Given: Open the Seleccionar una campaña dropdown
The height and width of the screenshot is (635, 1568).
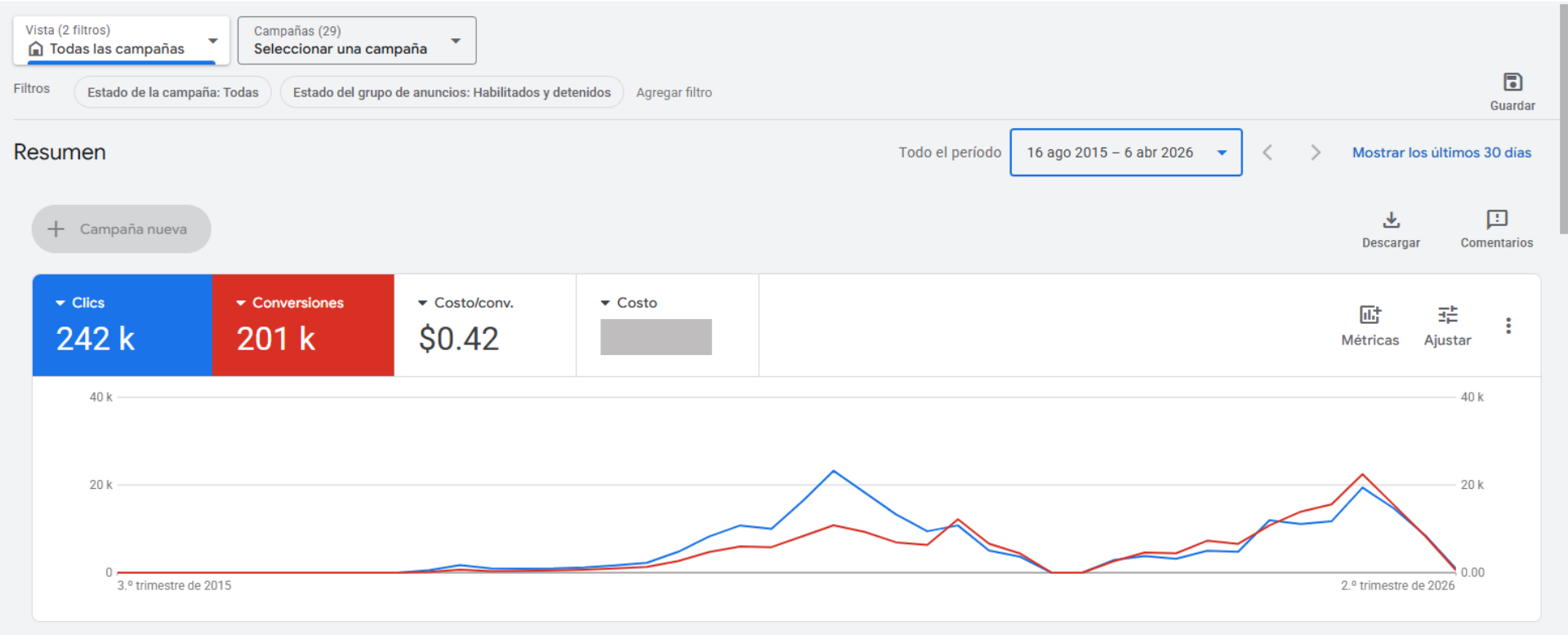Looking at the screenshot, I should coord(357,41).
